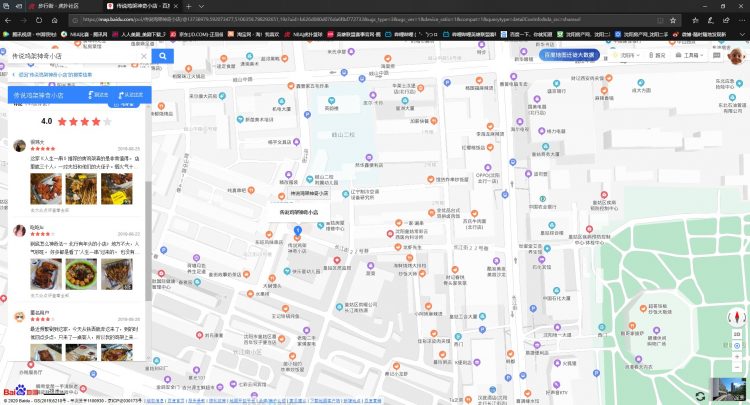Expand the bookmarks bar overflow chevron
Viewport: 750px width, 405px height.
(x=742, y=34)
